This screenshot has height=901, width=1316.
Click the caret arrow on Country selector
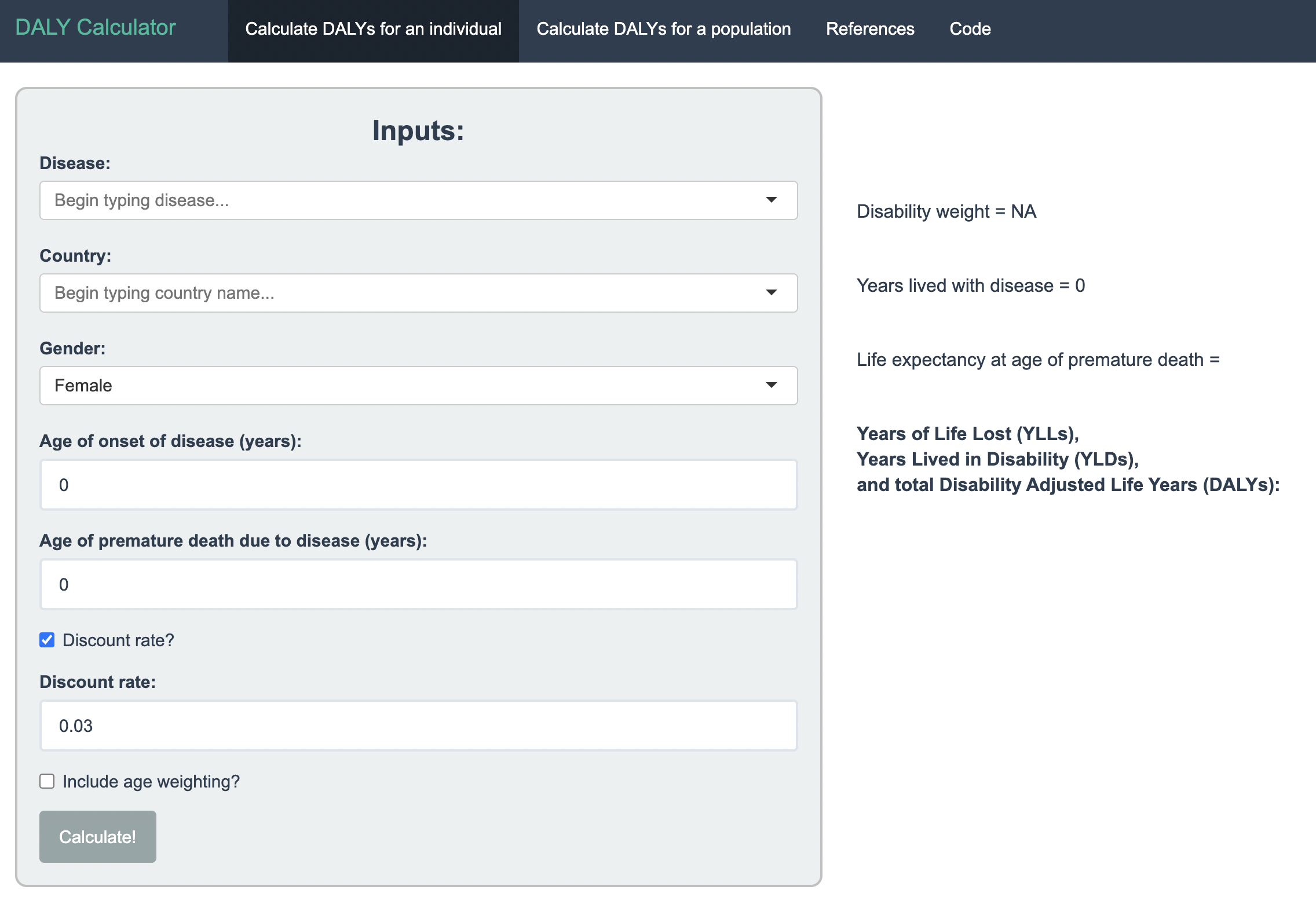click(x=771, y=293)
